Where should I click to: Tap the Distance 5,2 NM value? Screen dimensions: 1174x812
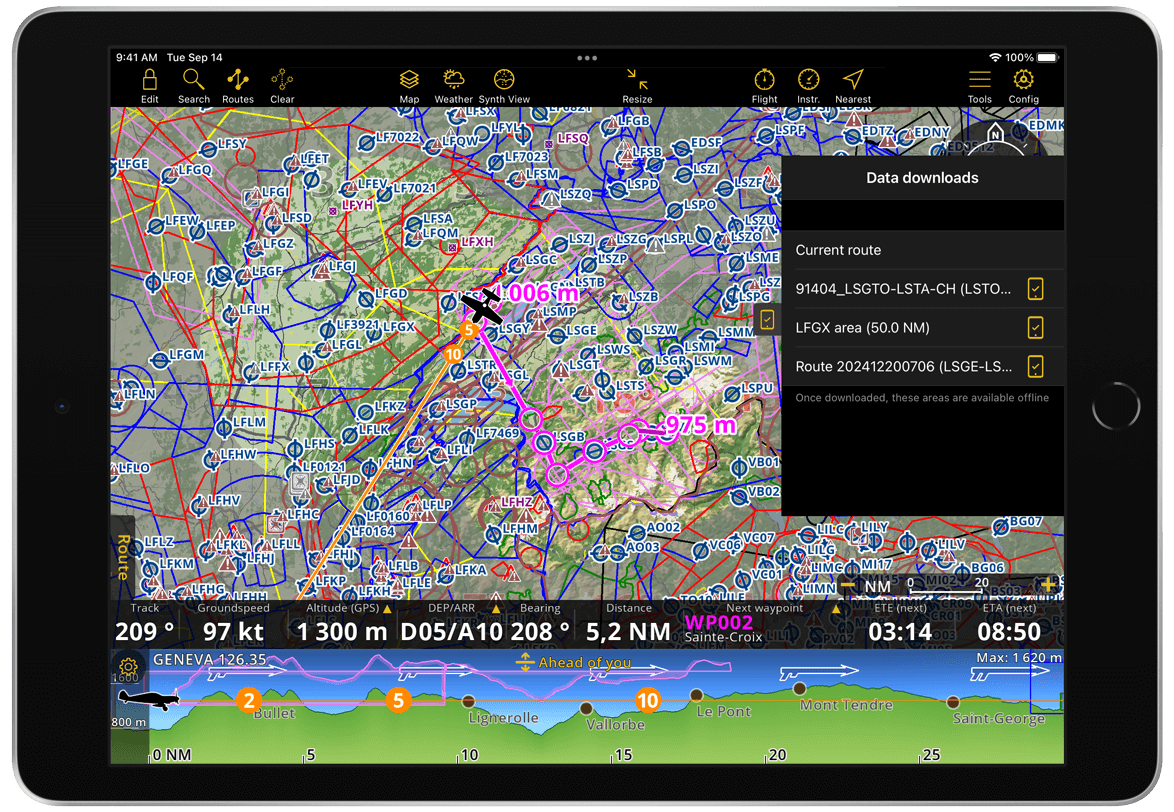628,632
